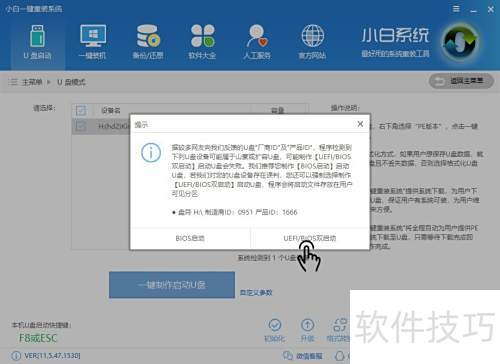Image resolution: width=500 pixels, height=364 pixels.
Task: Minimize the 小白 application window
Action: pos(474,10)
